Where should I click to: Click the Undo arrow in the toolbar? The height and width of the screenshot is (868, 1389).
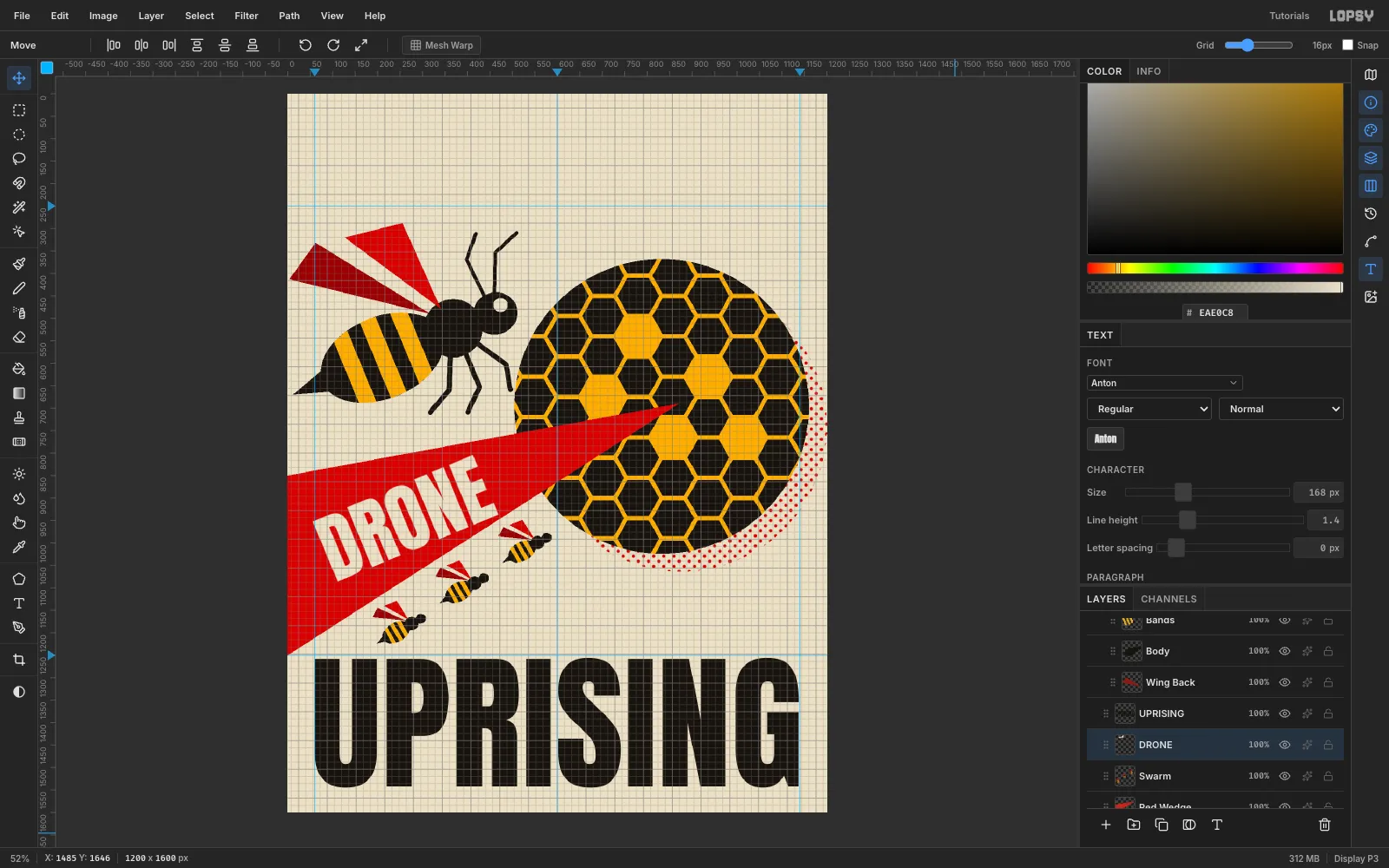click(306, 45)
